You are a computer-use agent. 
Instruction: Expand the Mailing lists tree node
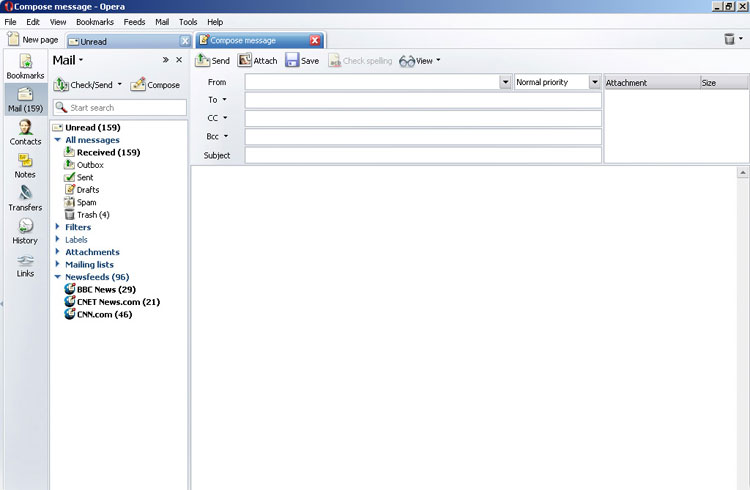click(x=57, y=264)
